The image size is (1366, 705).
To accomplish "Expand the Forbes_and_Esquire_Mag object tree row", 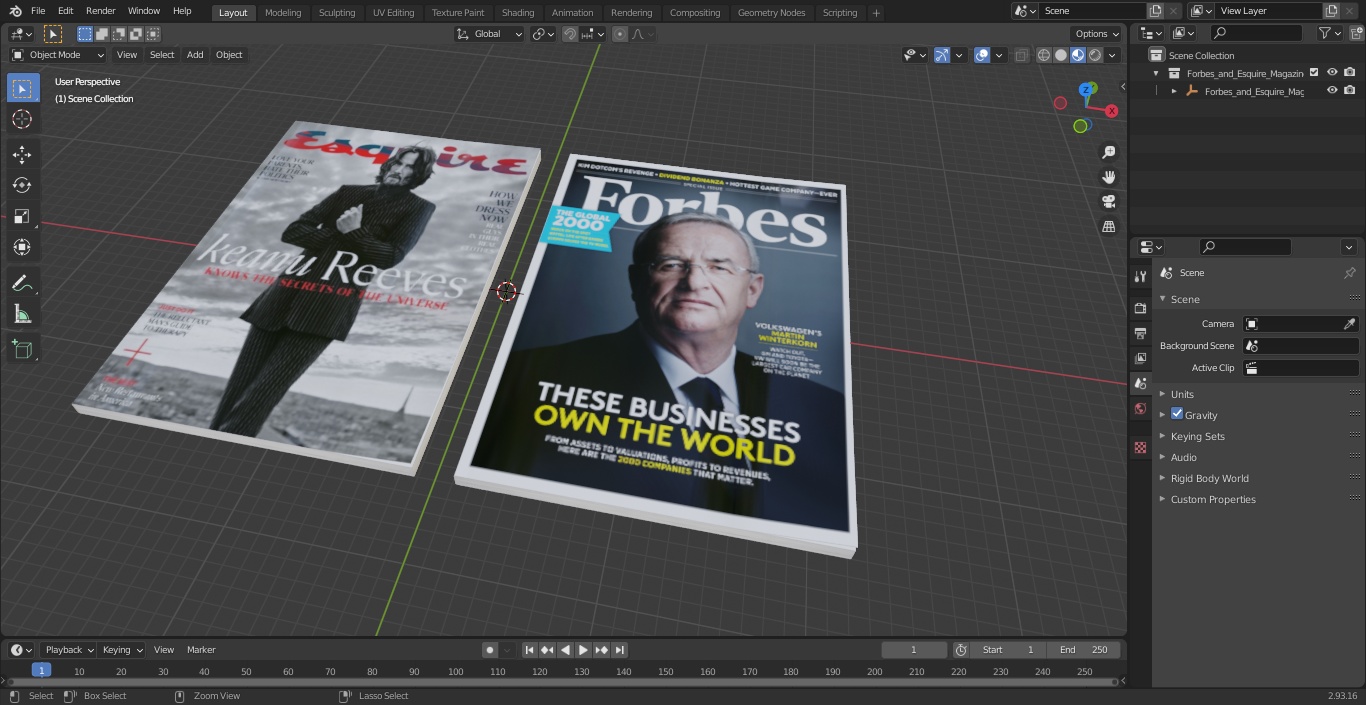I will click(x=1174, y=91).
